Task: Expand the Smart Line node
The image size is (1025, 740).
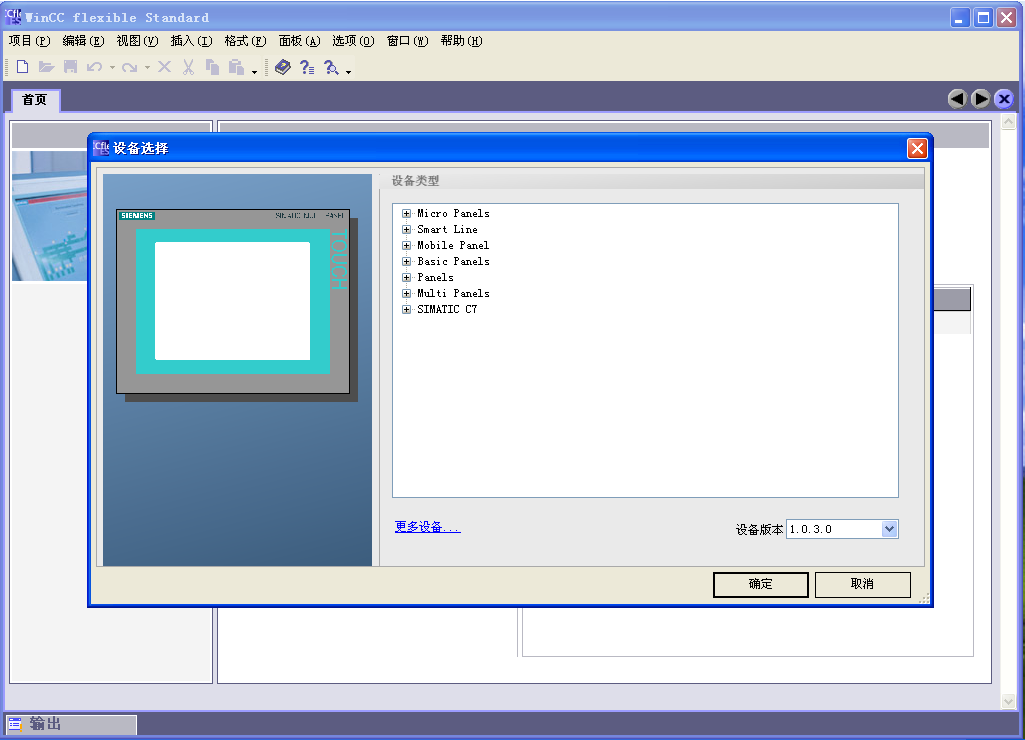Action: pos(407,229)
